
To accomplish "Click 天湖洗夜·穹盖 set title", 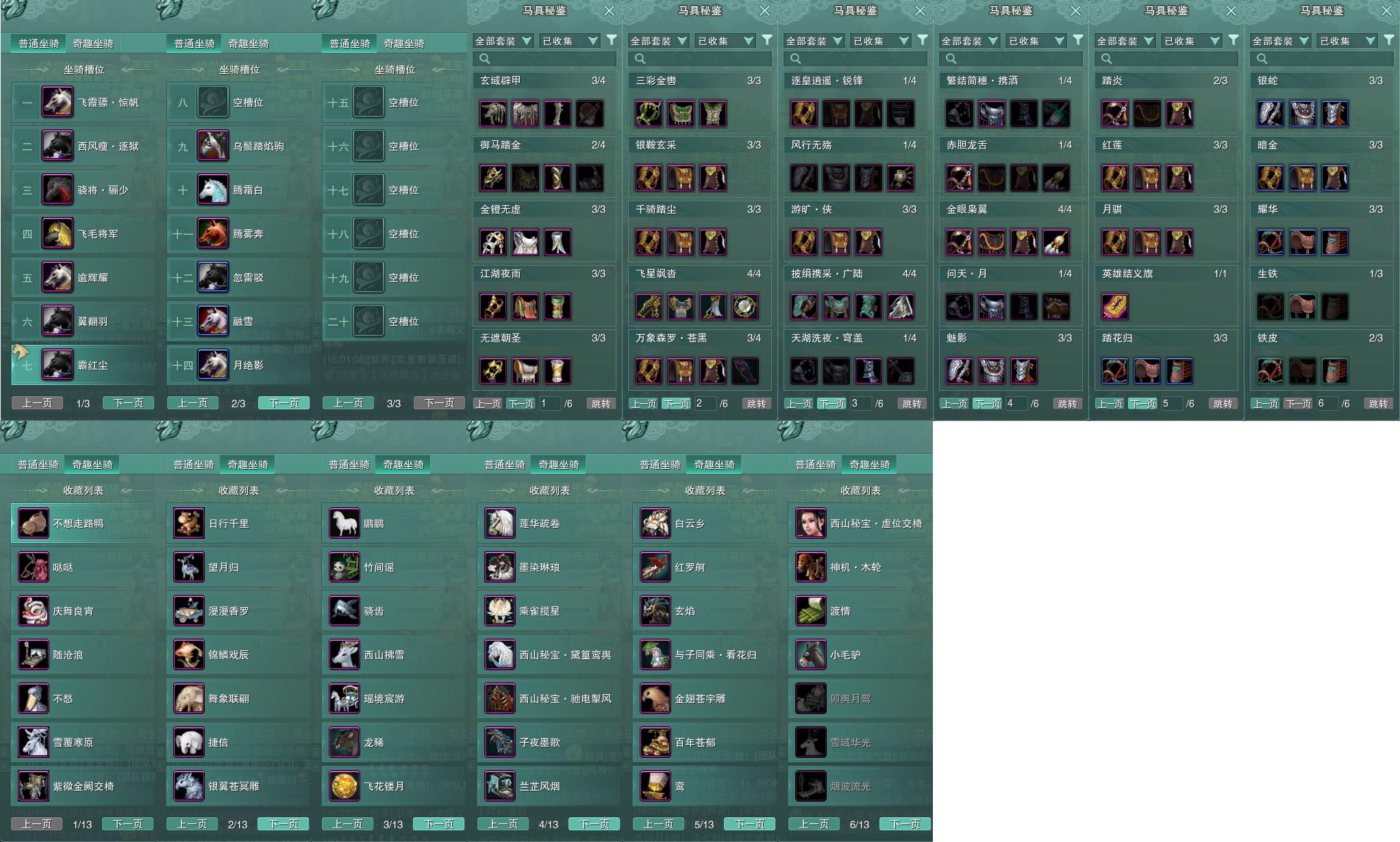I will point(826,337).
